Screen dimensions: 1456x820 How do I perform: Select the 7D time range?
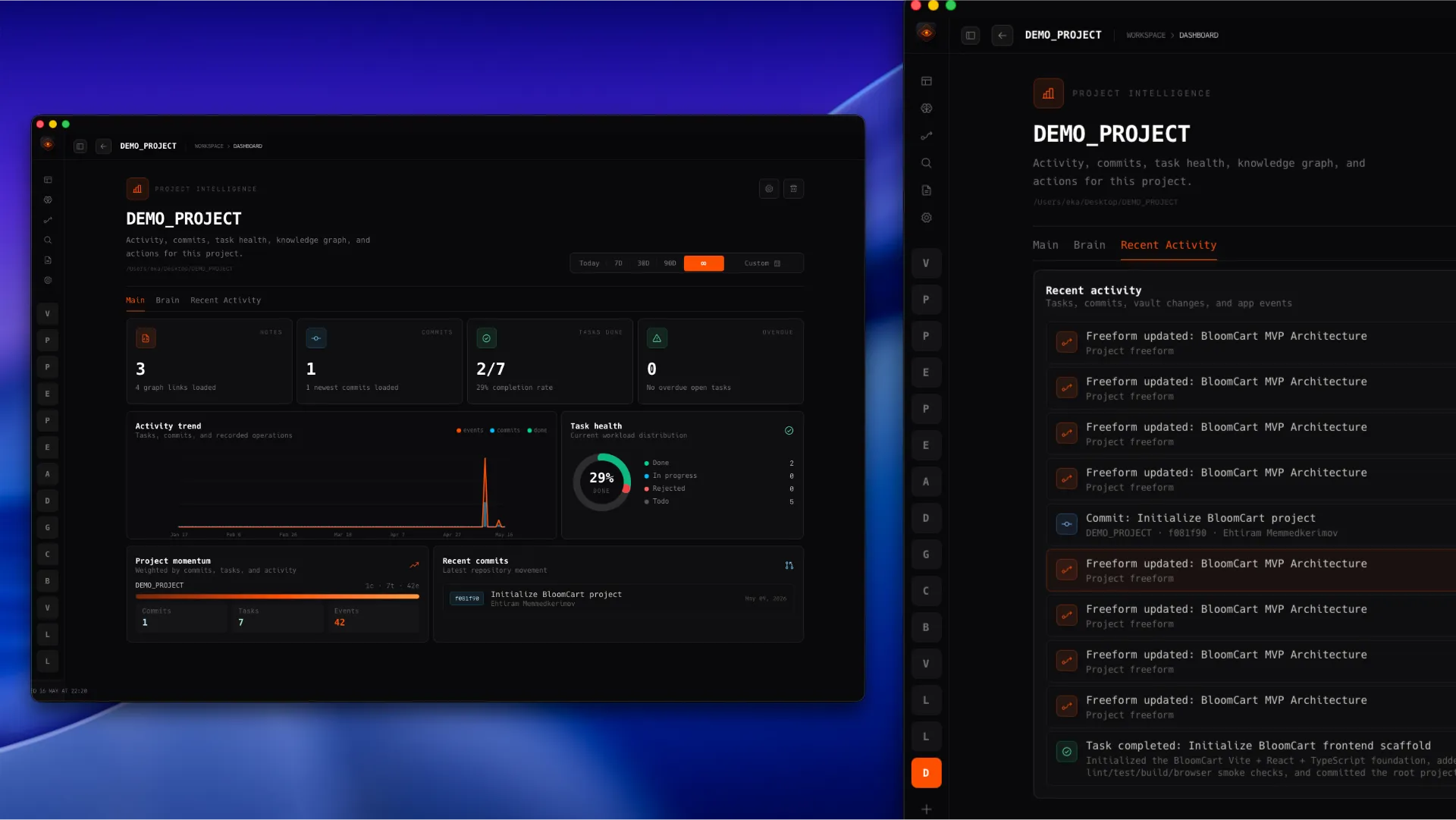click(618, 263)
